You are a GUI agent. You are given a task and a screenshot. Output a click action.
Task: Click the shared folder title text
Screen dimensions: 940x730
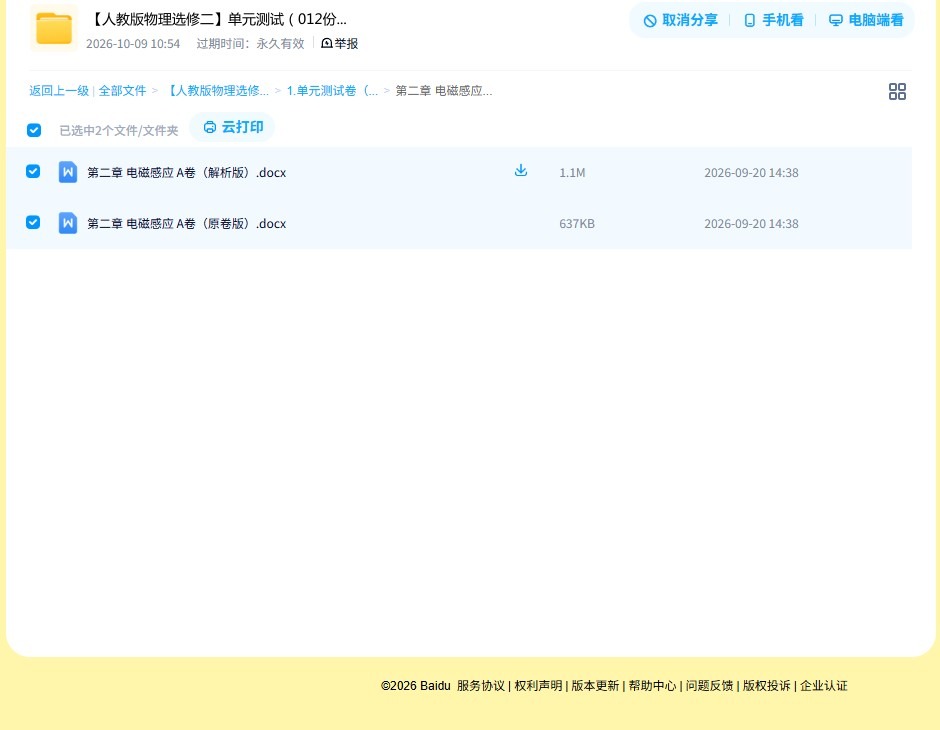pyautogui.click(x=217, y=19)
